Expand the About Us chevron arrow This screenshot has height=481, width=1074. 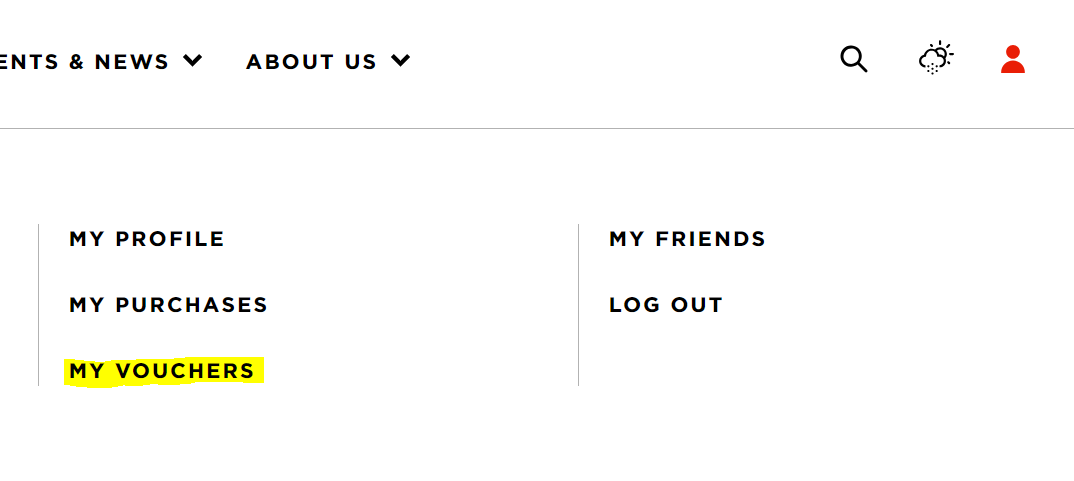click(401, 61)
